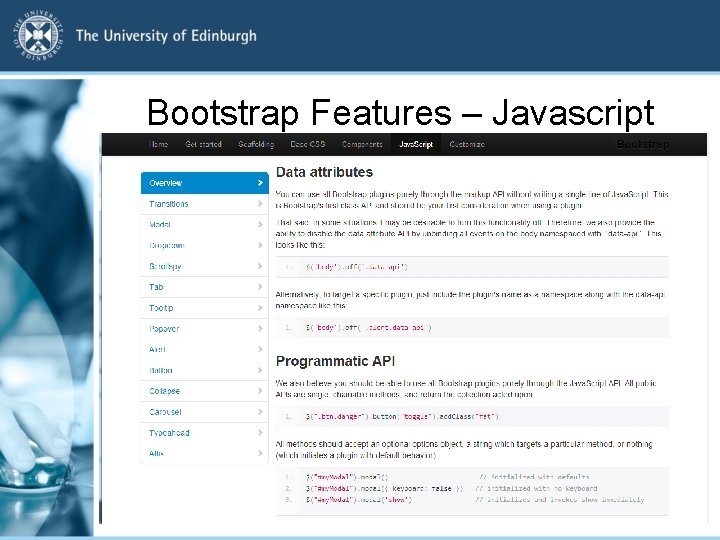Click the Programmatic API heading
Image resolution: width=720 pixels, height=540 pixels.
(x=335, y=361)
